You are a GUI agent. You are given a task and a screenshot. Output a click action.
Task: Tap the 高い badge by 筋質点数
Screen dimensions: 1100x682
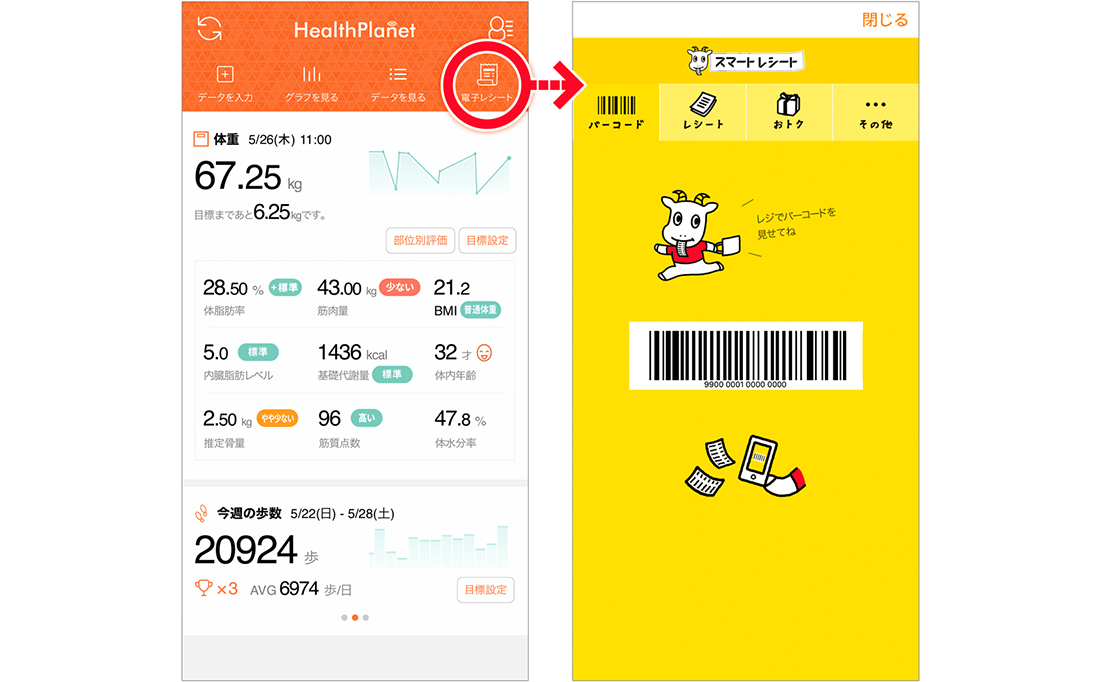point(366,418)
